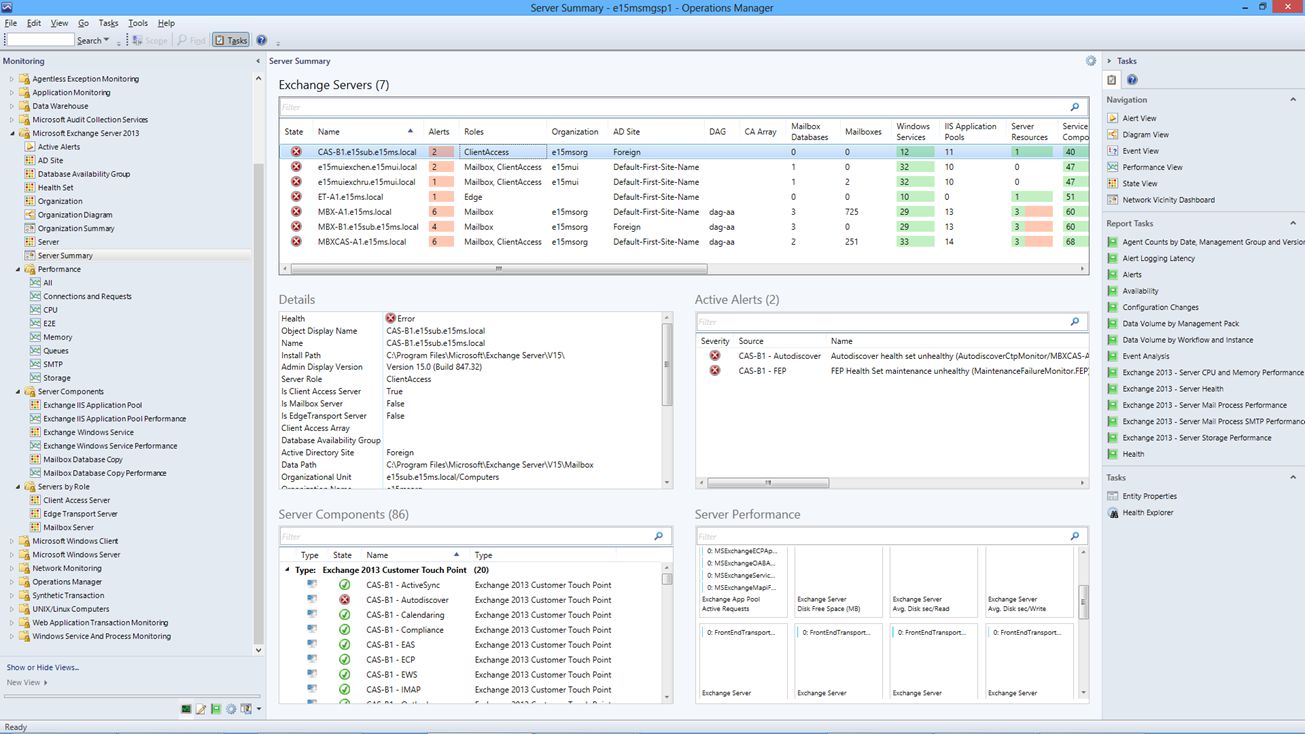Click the clipboard tasks tab icon in Tasks pane
1305x734 pixels.
(1112, 80)
